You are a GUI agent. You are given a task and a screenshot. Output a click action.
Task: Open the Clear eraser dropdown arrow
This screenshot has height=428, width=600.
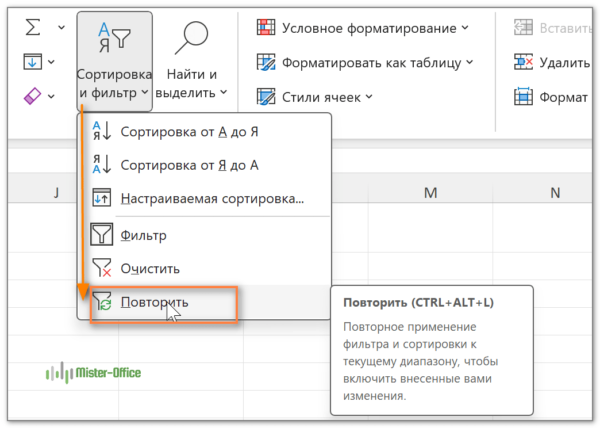tap(62, 98)
